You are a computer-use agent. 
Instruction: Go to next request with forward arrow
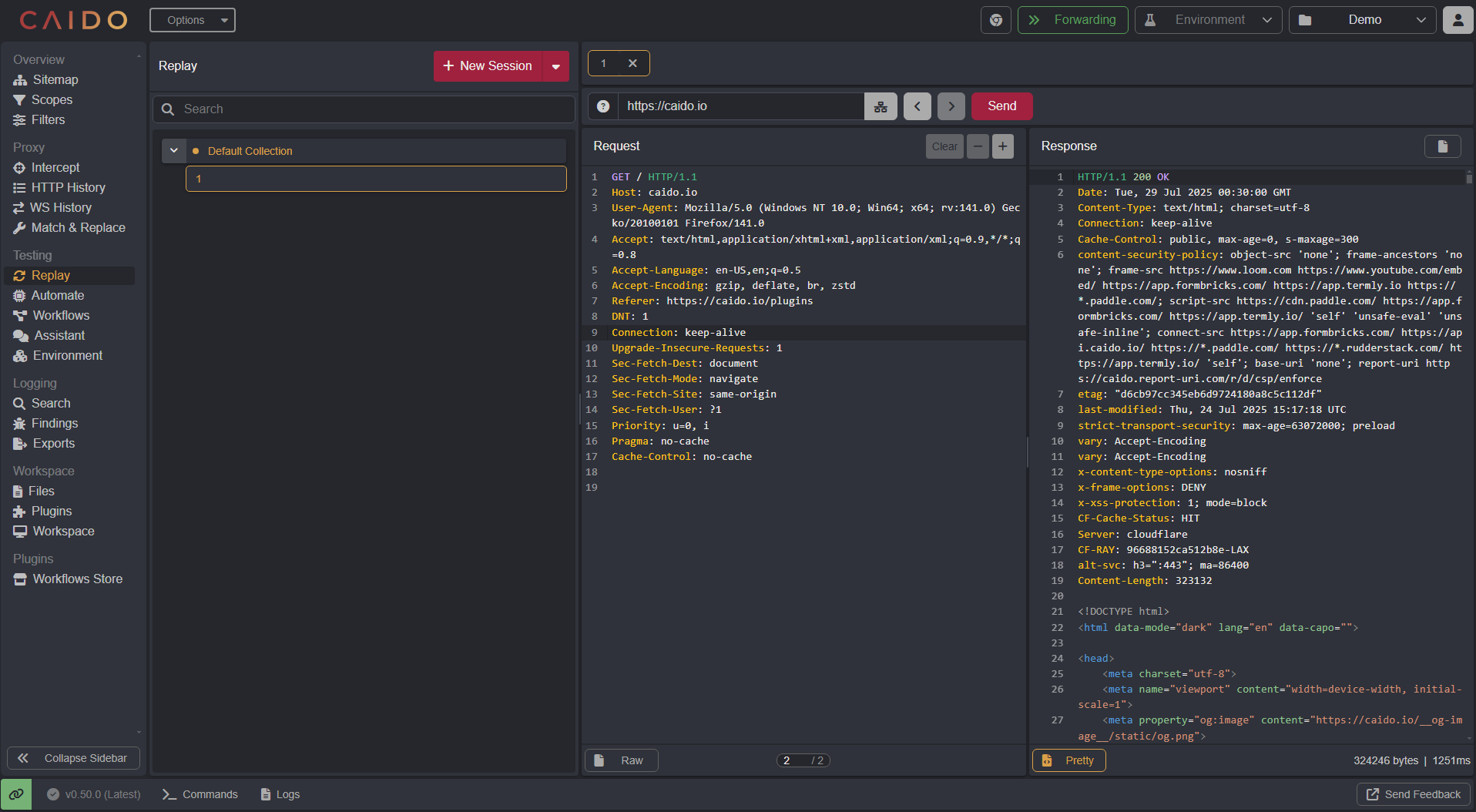point(951,106)
